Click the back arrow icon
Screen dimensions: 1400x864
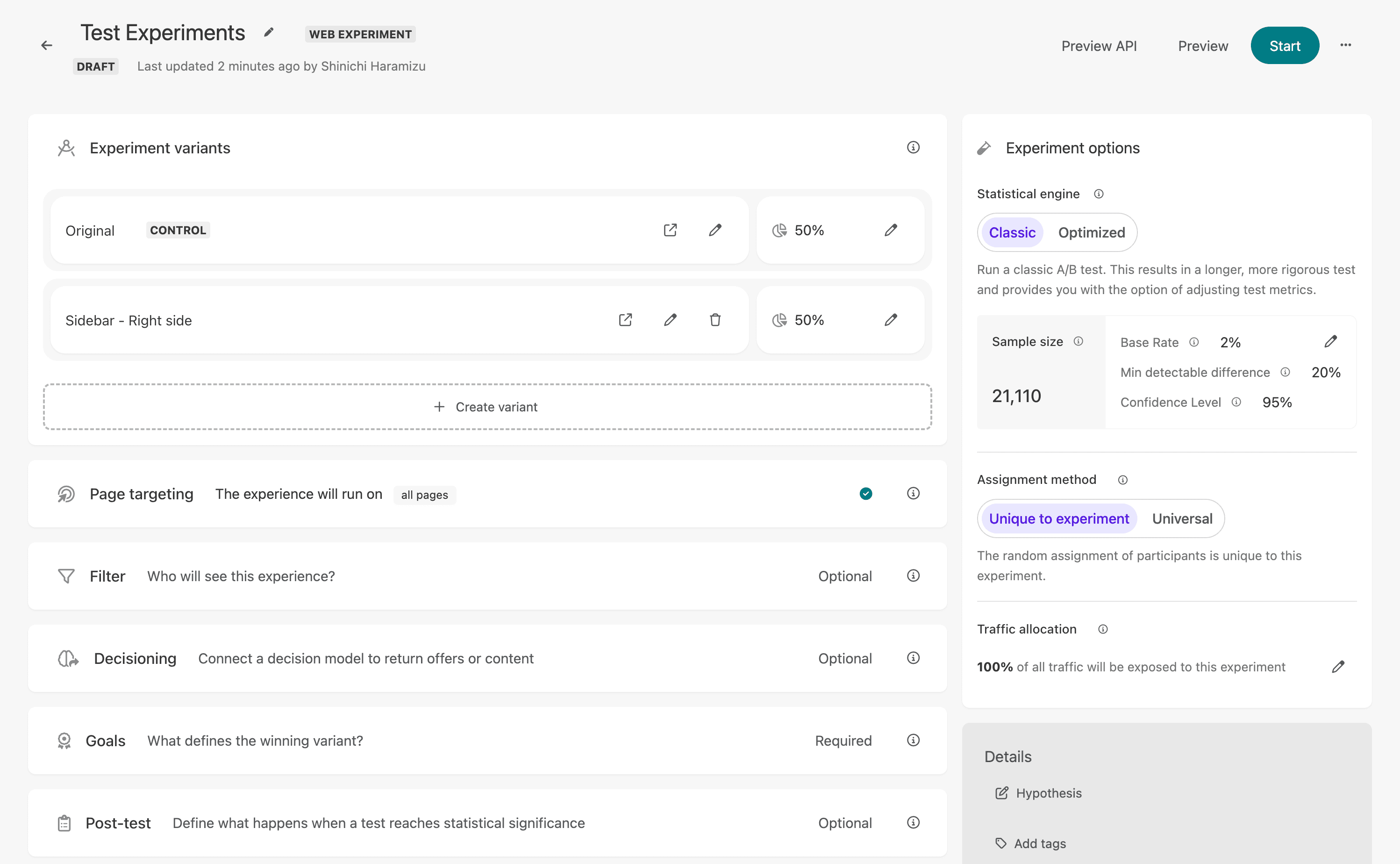47,46
